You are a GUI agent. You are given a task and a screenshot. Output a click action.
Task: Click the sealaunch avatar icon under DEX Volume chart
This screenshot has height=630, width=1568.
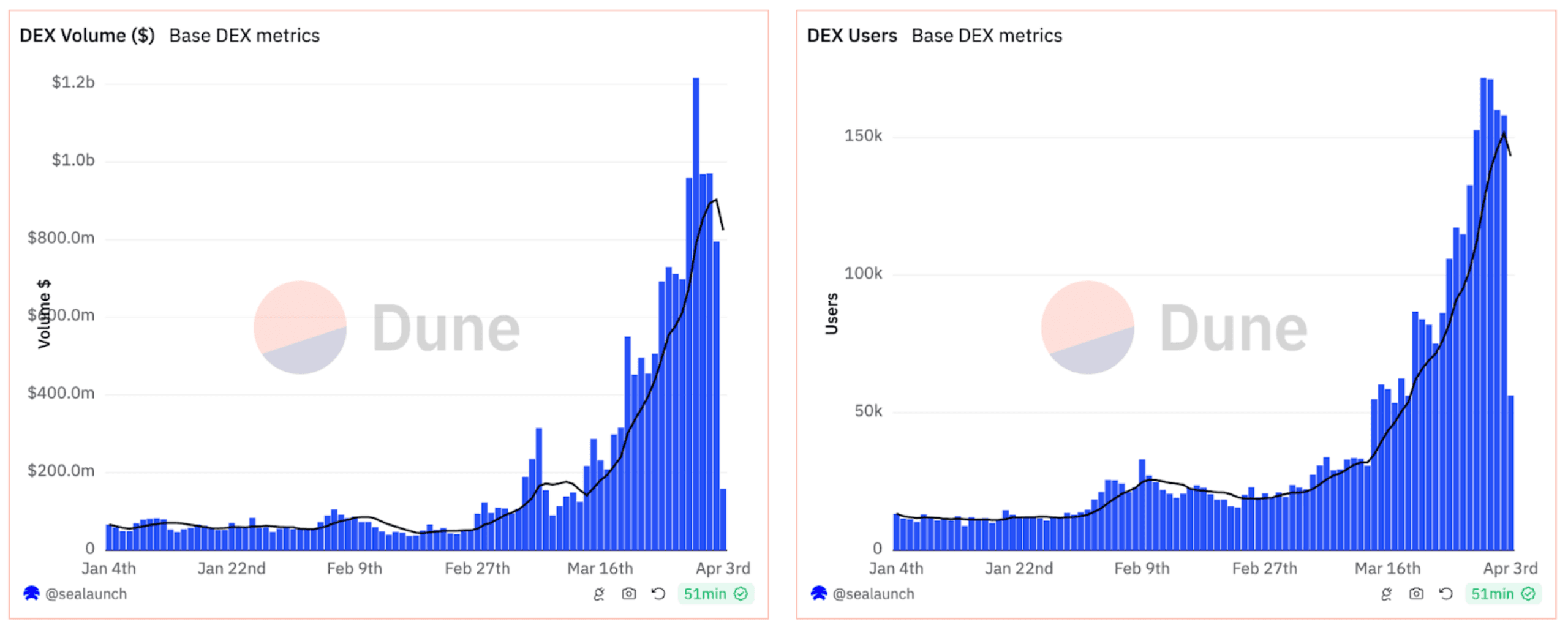pyautogui.click(x=31, y=593)
